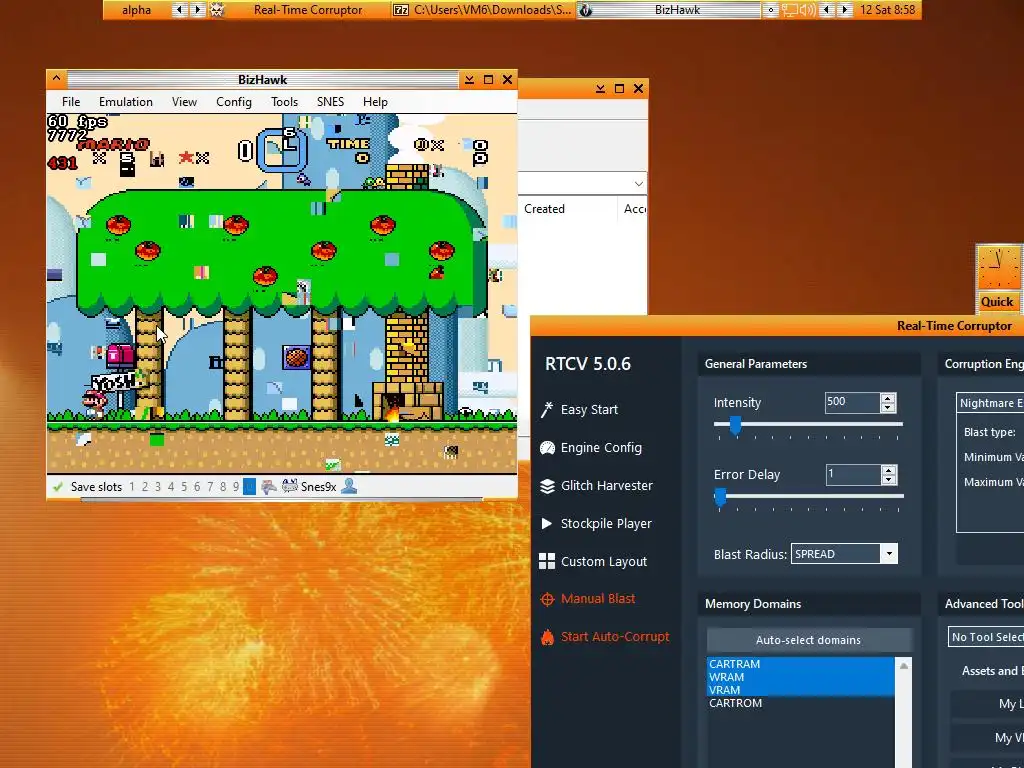Viewport: 1024px width, 768px height.
Task: Expand the dropdown in the window behind BizHawk
Action: pos(639,184)
